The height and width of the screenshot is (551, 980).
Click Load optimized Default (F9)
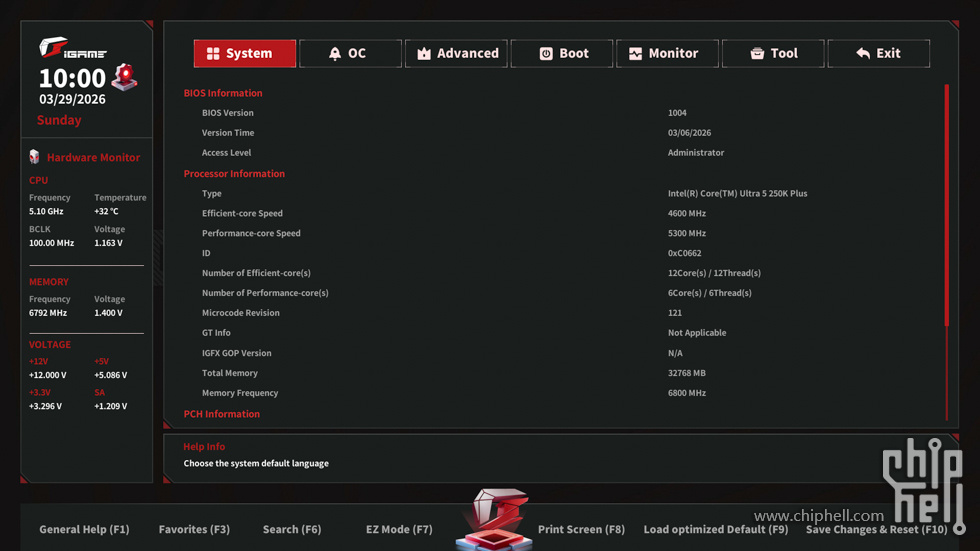tap(716, 529)
